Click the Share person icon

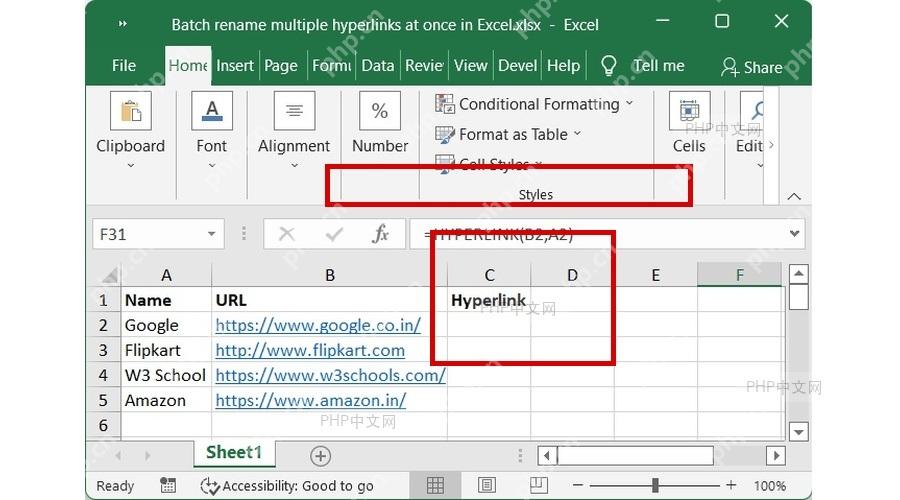730,67
